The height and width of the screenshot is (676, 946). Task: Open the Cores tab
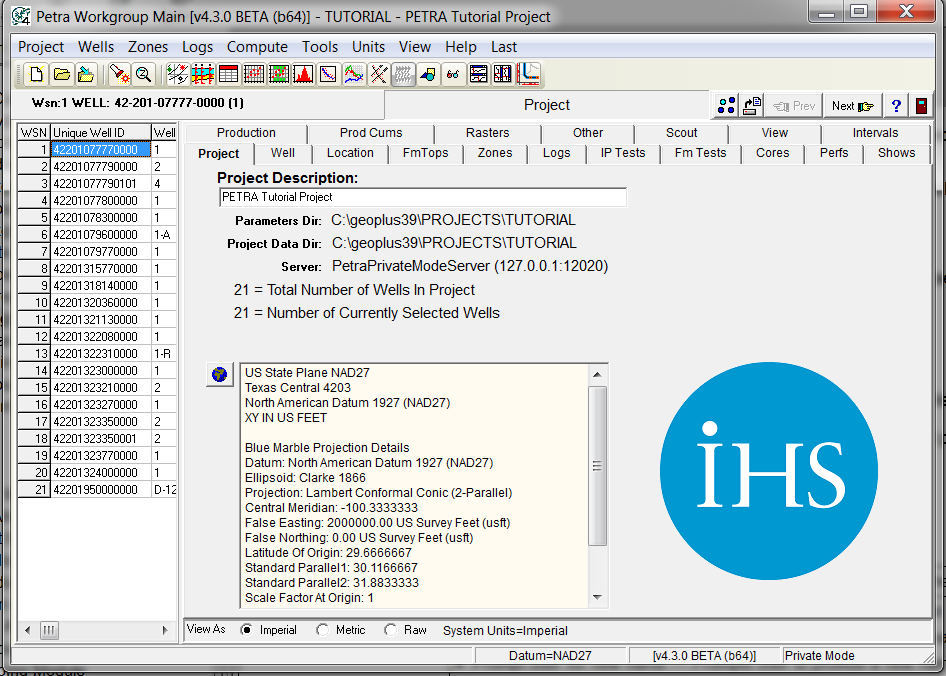(x=773, y=153)
